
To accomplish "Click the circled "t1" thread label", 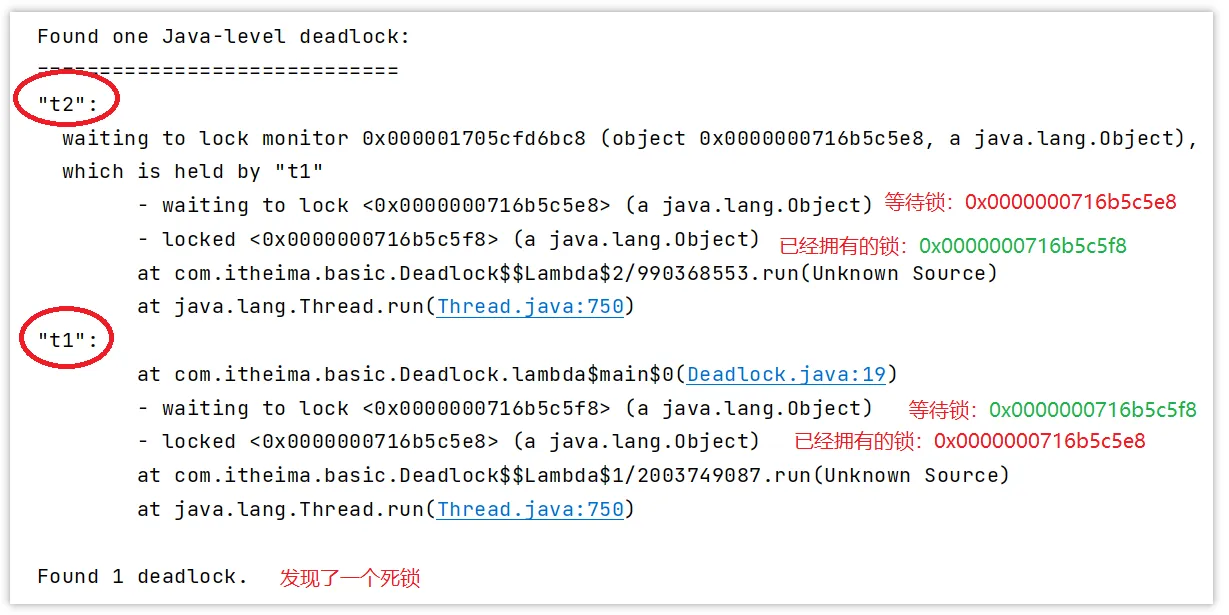I will tap(67, 340).
